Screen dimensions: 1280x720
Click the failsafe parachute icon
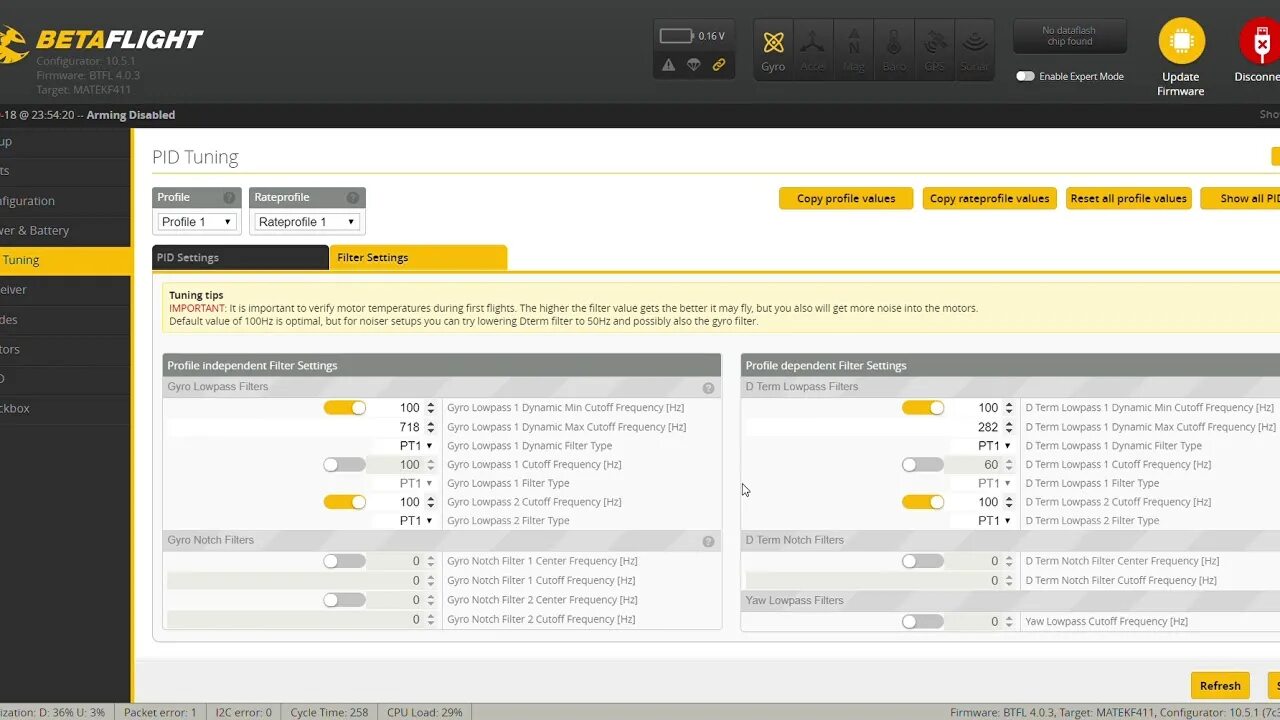coord(693,65)
